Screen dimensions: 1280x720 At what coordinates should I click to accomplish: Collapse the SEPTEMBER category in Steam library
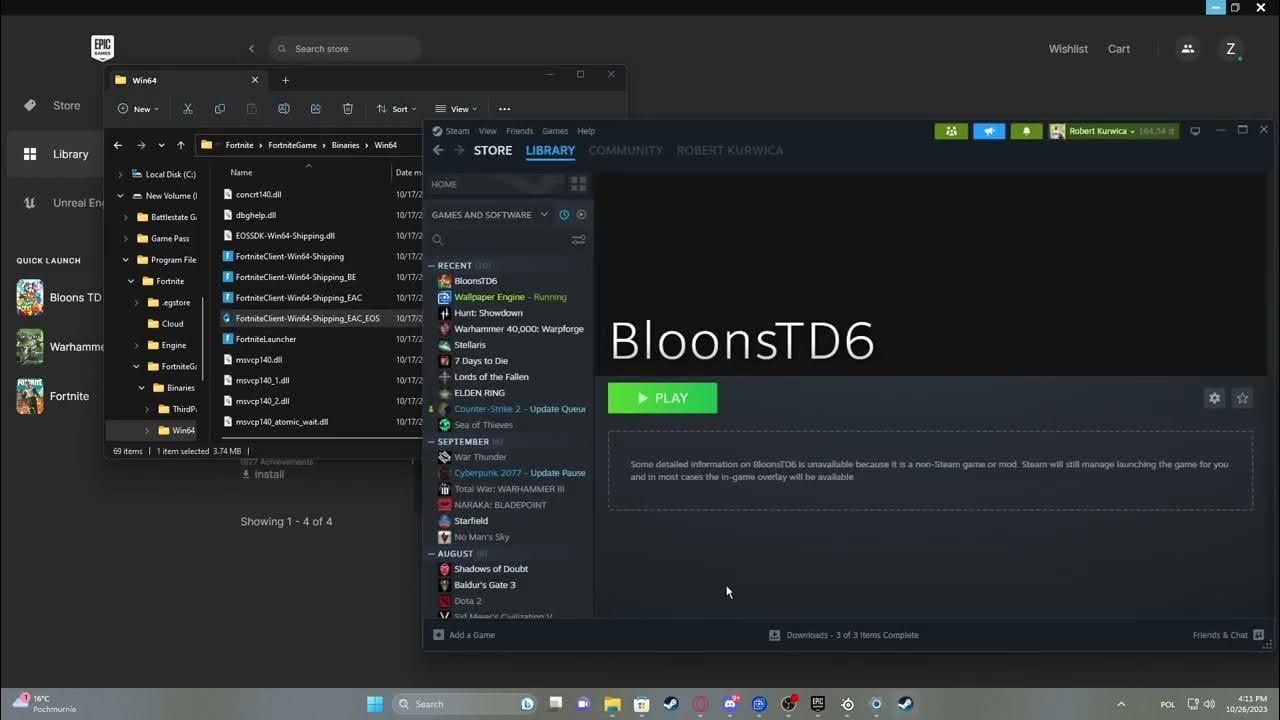pos(432,442)
